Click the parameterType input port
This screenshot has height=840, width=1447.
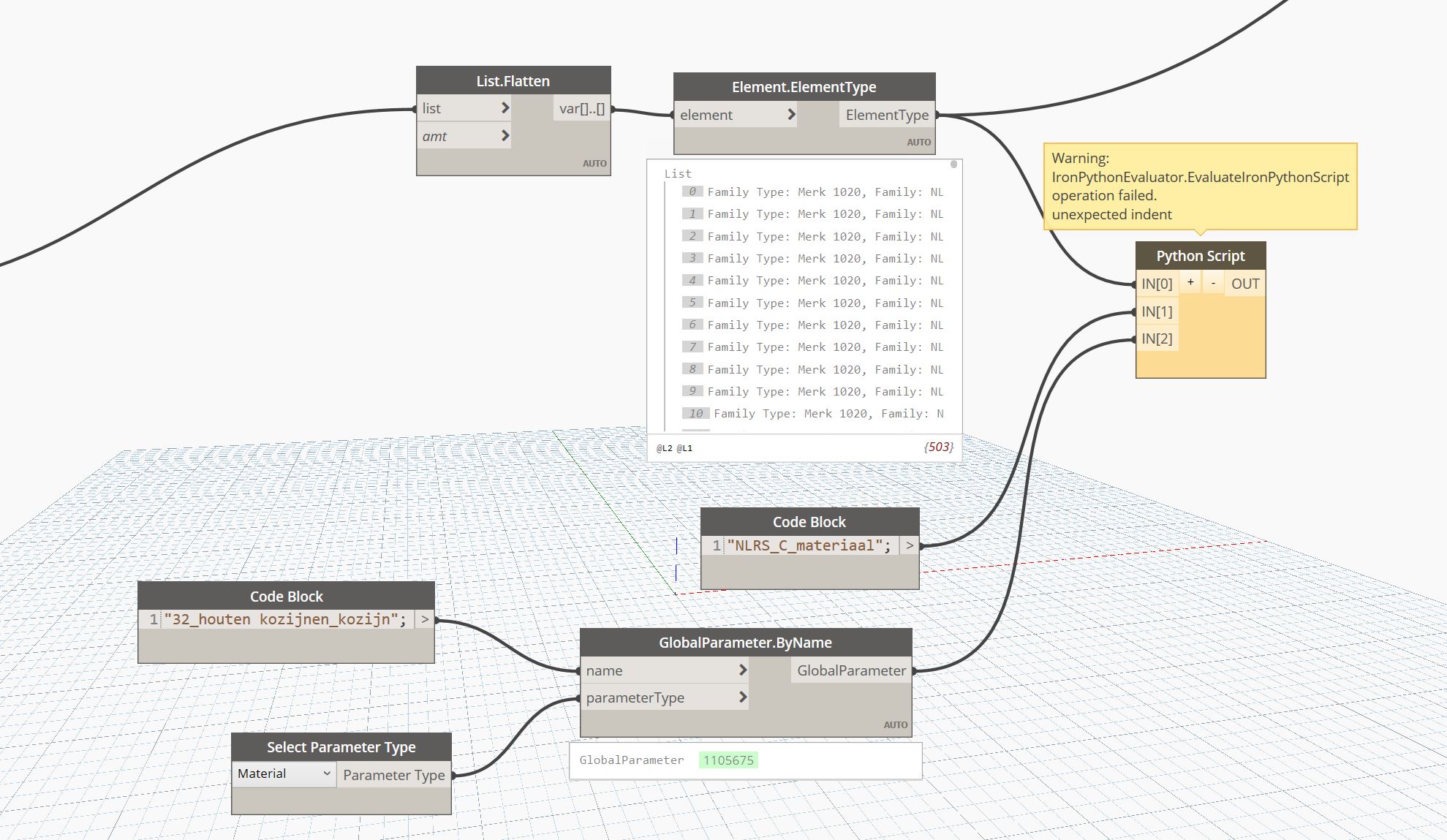(665, 697)
